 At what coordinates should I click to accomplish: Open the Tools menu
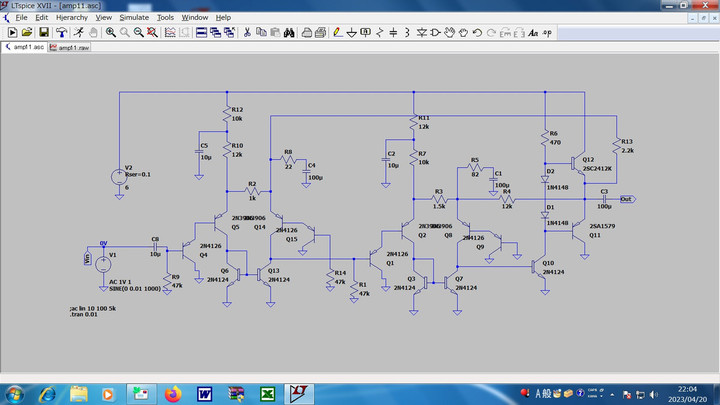165,18
